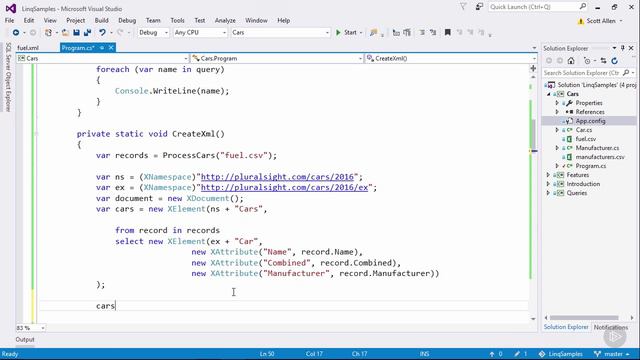Image resolution: width=640 pixels, height=360 pixels.
Task: Pin the Program.cs tab
Action: [x=102, y=48]
